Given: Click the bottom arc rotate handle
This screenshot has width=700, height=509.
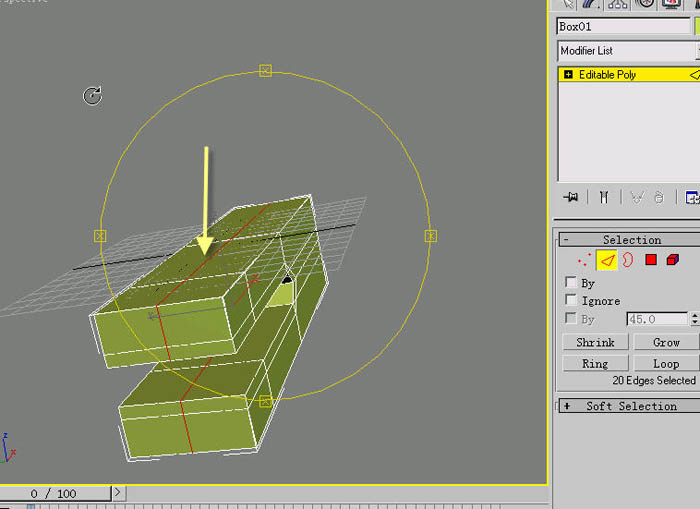Looking at the screenshot, I should 265,401.
